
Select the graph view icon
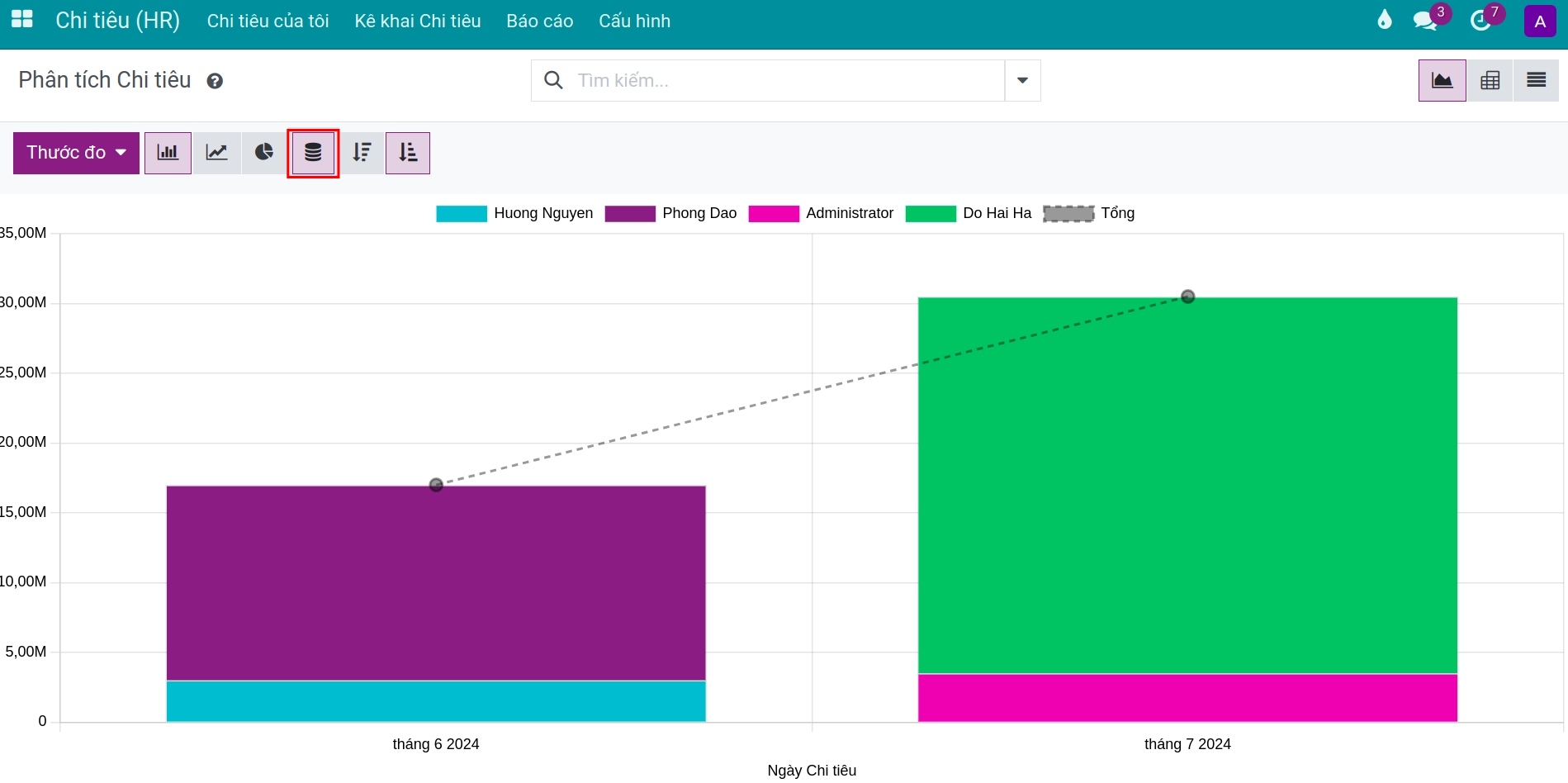pyautogui.click(x=1442, y=80)
